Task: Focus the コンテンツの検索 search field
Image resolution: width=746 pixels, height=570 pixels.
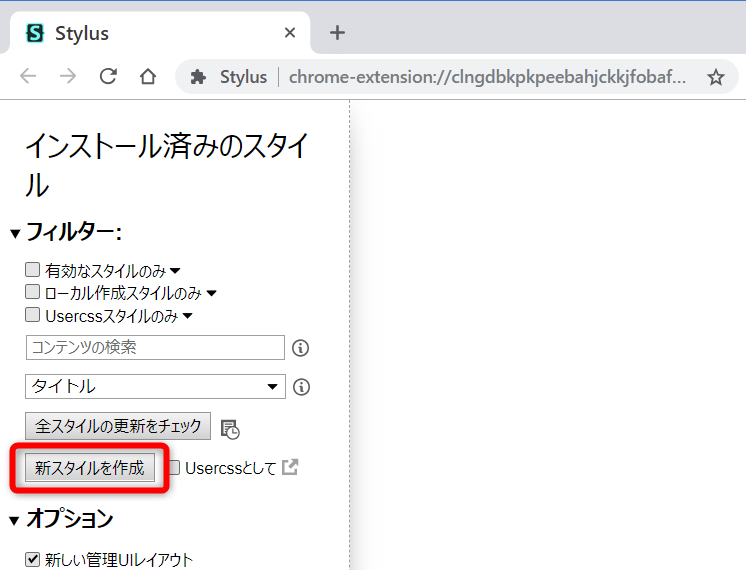Action: point(155,348)
